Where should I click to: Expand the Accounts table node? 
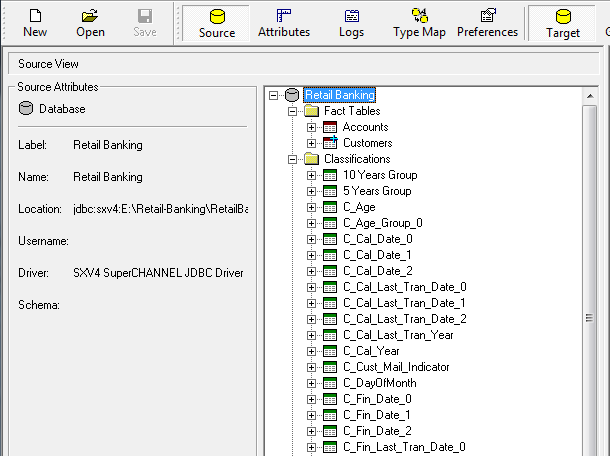pyautogui.click(x=311, y=127)
